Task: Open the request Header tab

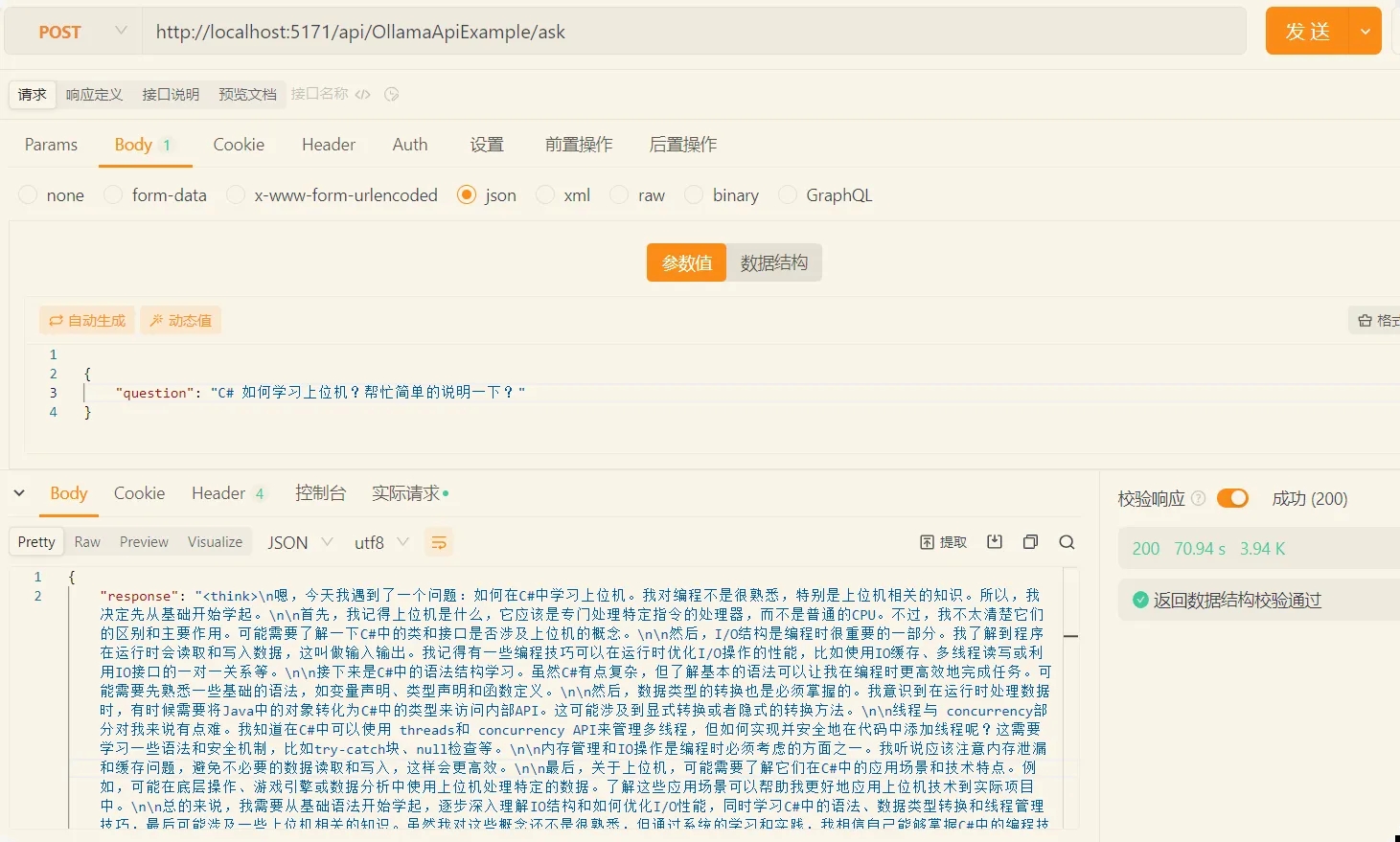Action: coord(329,145)
